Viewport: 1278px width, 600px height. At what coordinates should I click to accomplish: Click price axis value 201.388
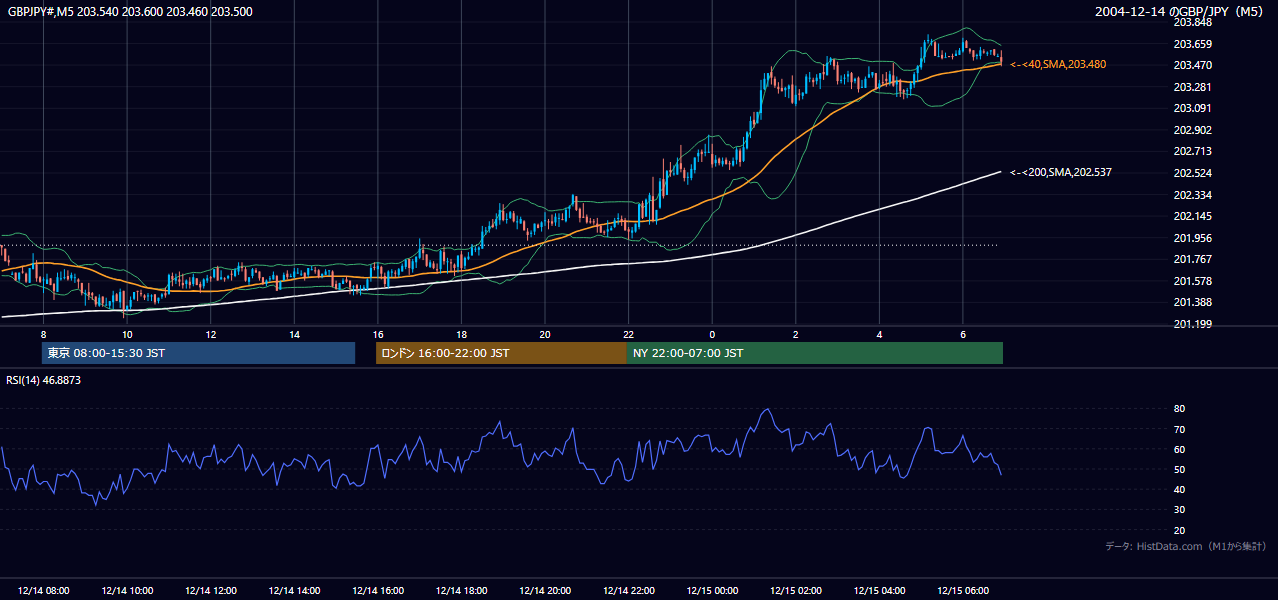pyautogui.click(x=1191, y=302)
